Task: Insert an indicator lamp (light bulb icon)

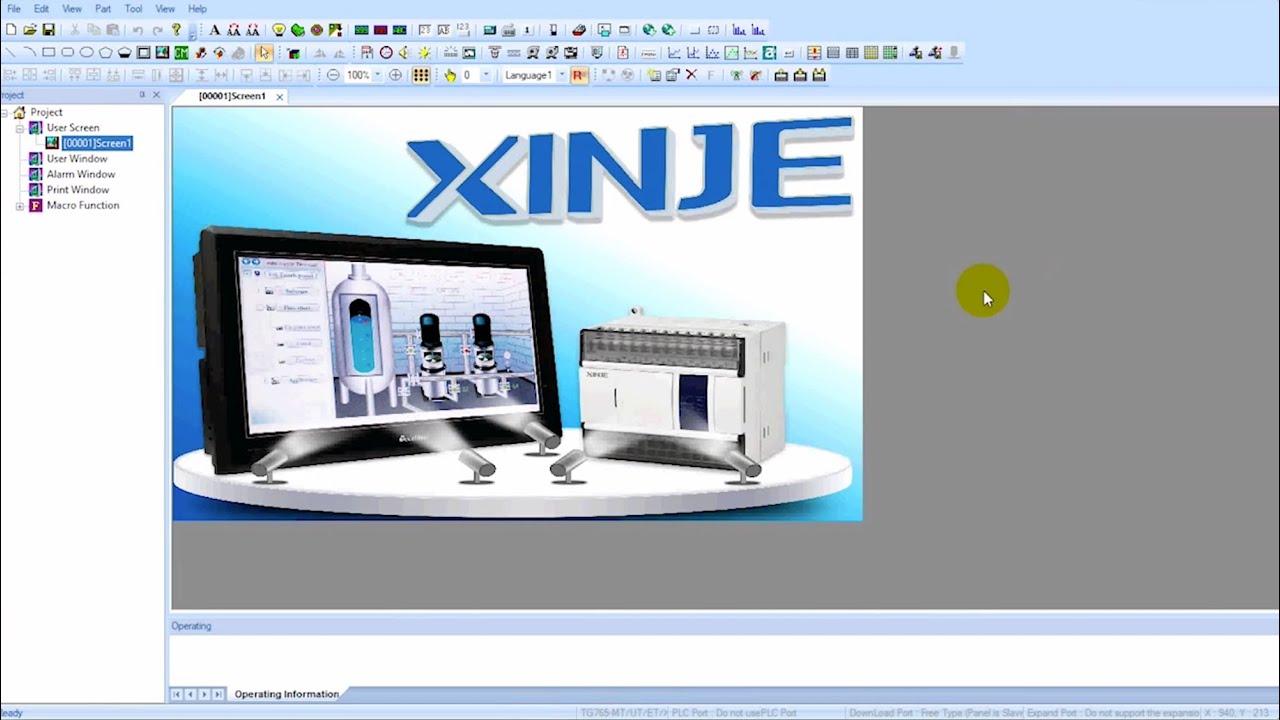Action: click(279, 30)
